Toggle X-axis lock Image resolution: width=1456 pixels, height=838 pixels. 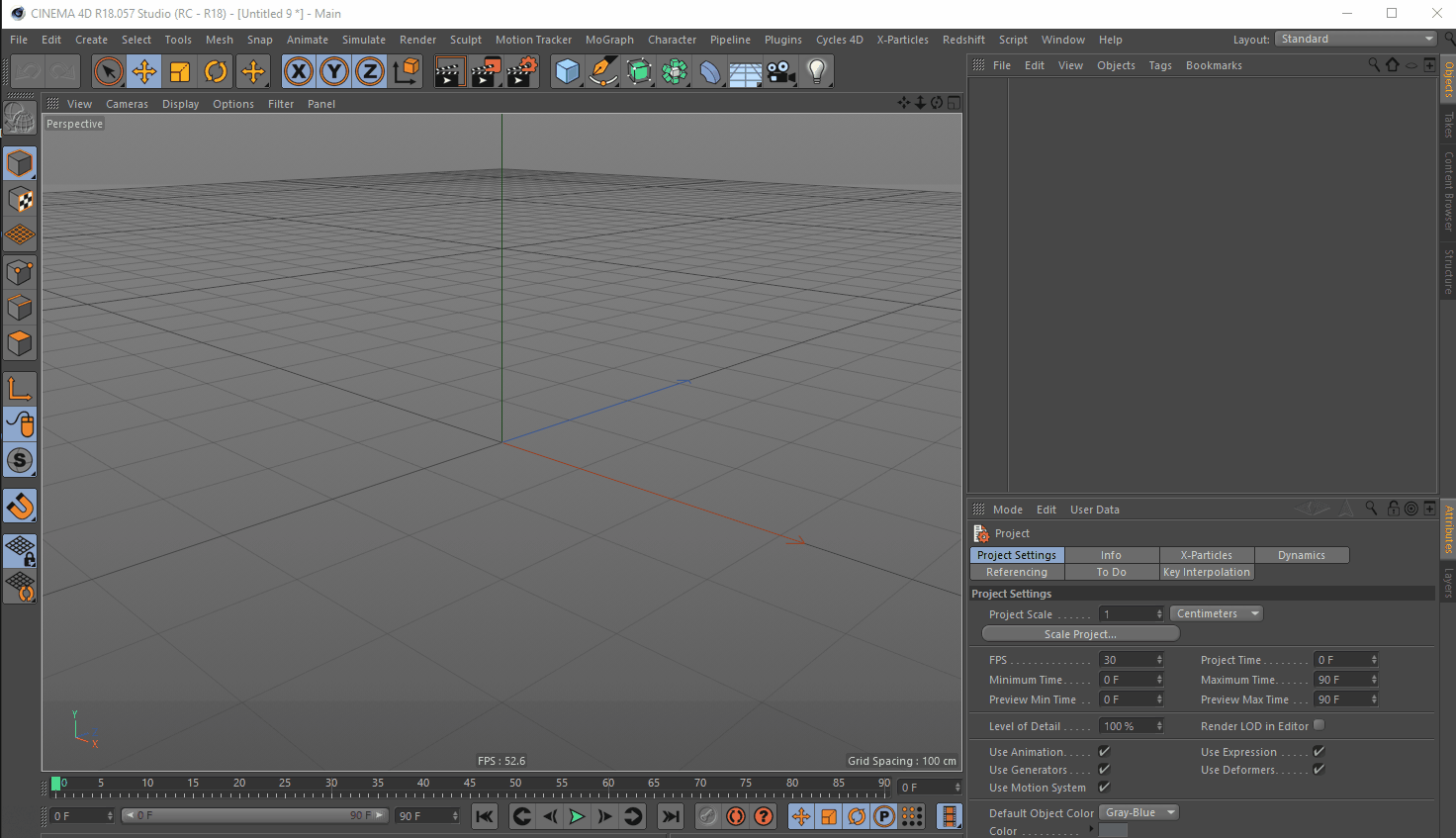[x=299, y=71]
